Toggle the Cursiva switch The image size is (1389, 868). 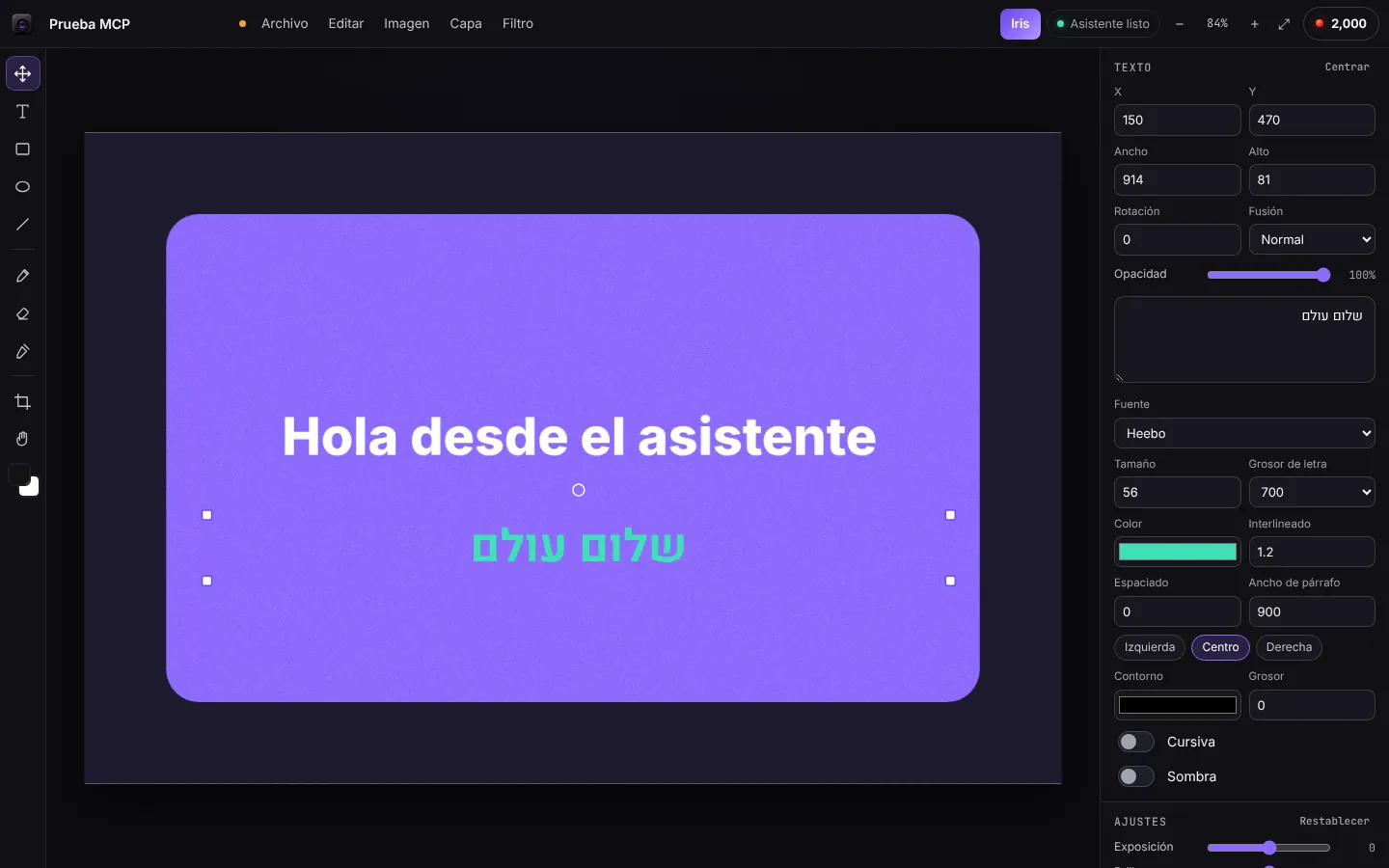tap(1136, 742)
